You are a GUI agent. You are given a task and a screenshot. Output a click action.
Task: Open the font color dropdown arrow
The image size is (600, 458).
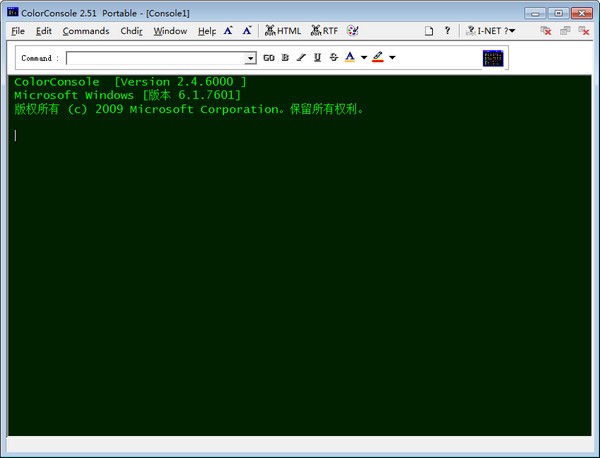pos(364,58)
